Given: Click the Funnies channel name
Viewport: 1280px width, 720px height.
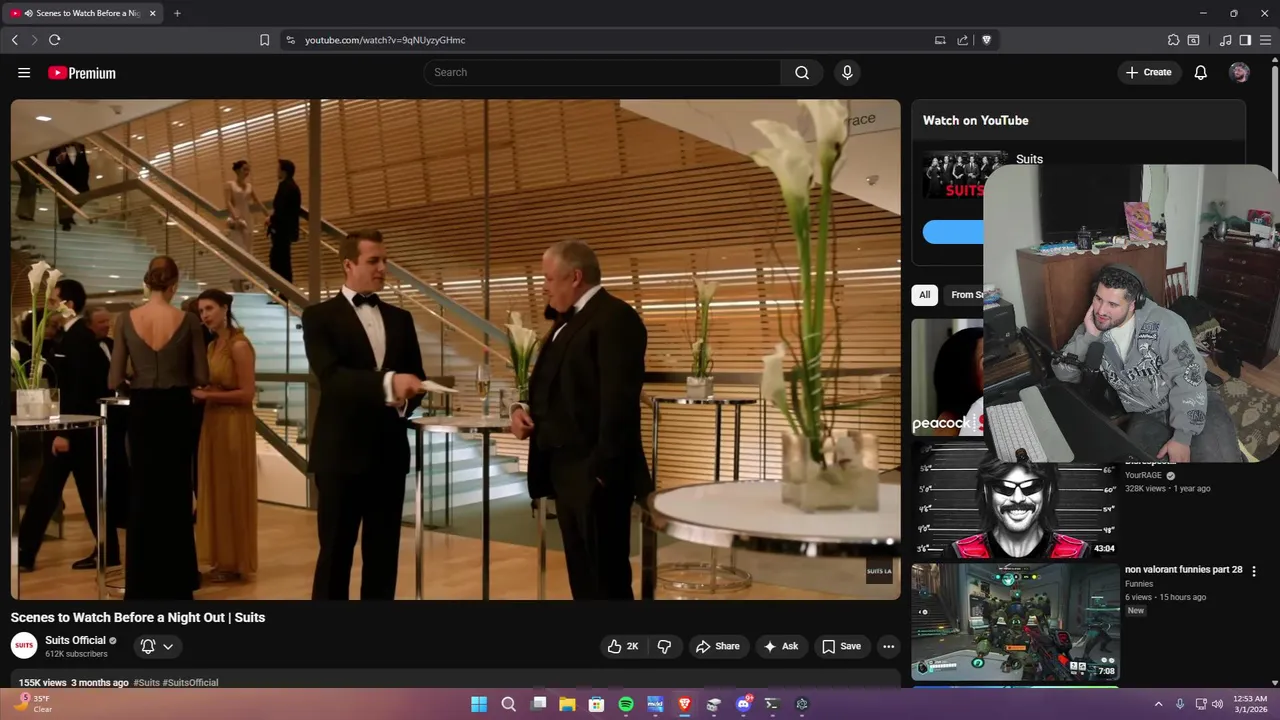Looking at the screenshot, I should [x=1139, y=583].
